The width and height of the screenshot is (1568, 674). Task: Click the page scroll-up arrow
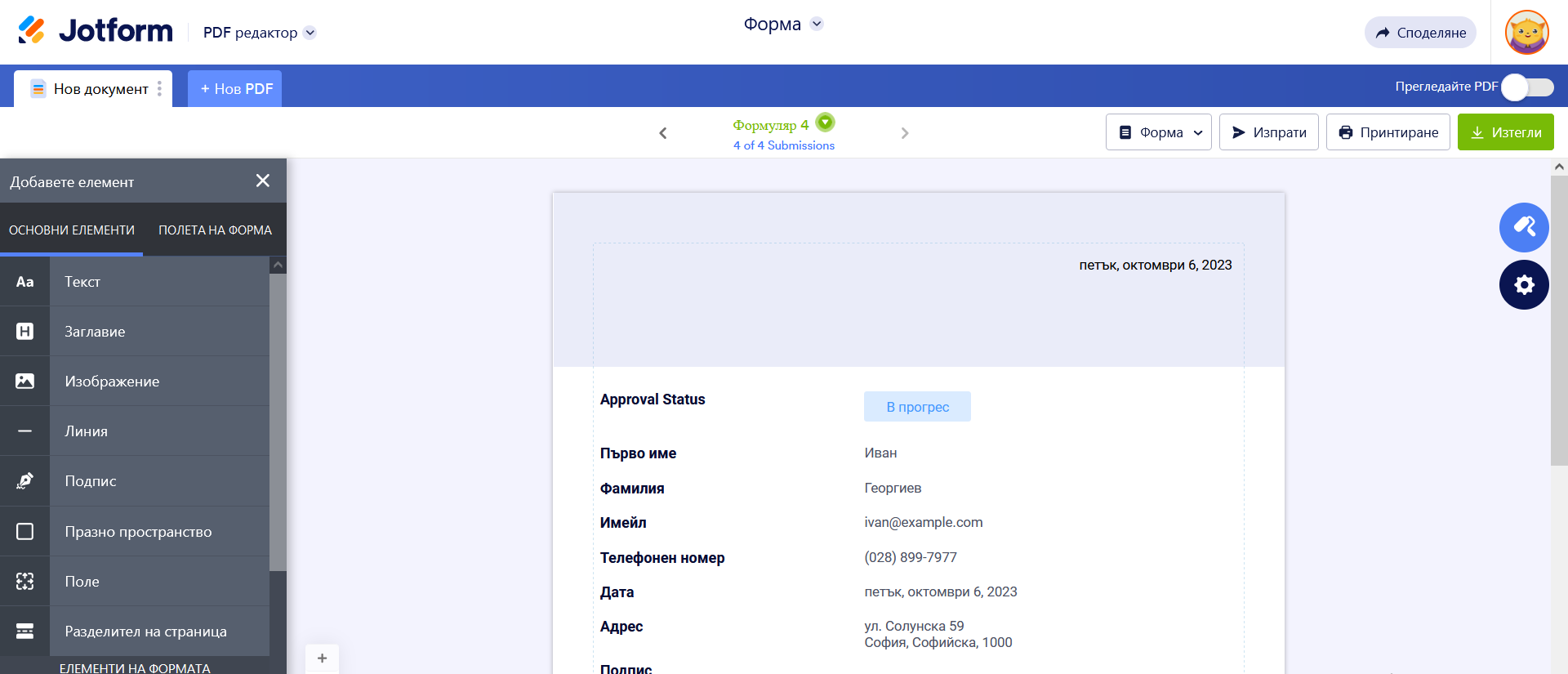click(1559, 167)
